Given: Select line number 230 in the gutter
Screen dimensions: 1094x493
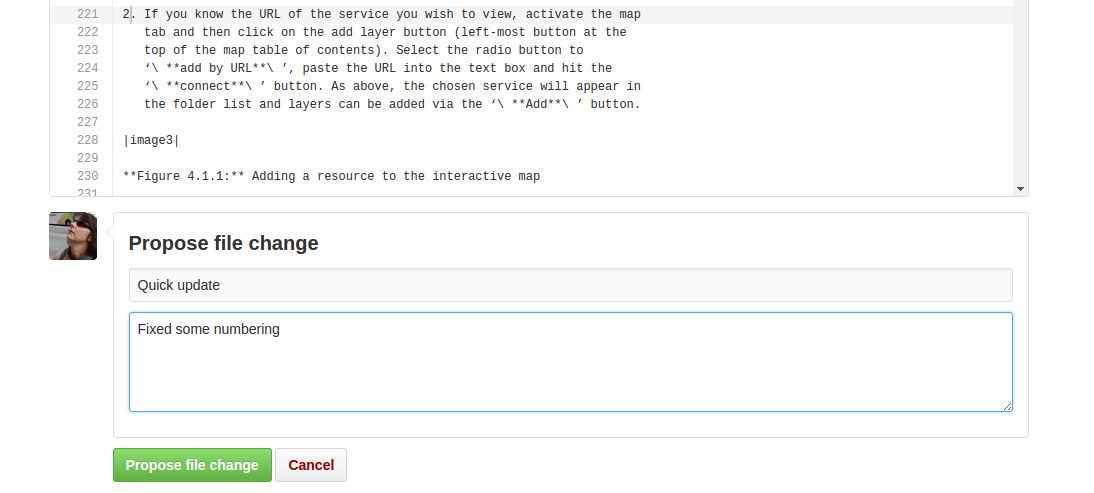Looking at the screenshot, I should [87, 176].
